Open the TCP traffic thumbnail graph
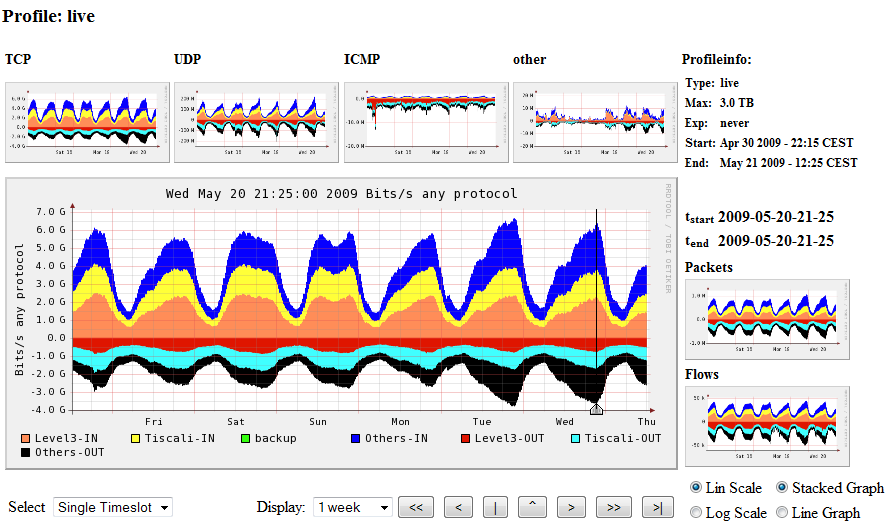Screen dimensions: 892x528 [x=88, y=122]
